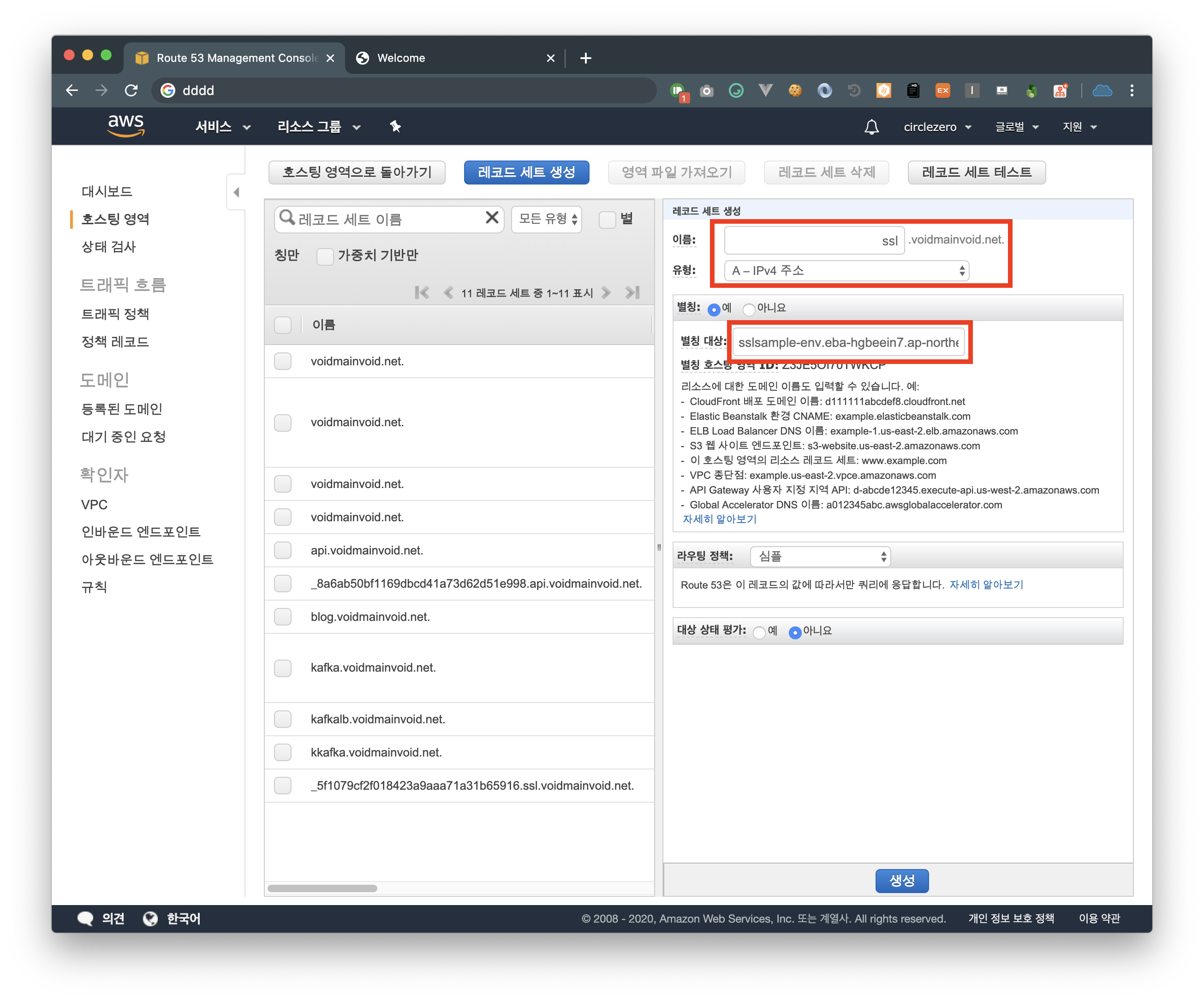Collapse the left navigation sidebar arrow

coord(236,192)
